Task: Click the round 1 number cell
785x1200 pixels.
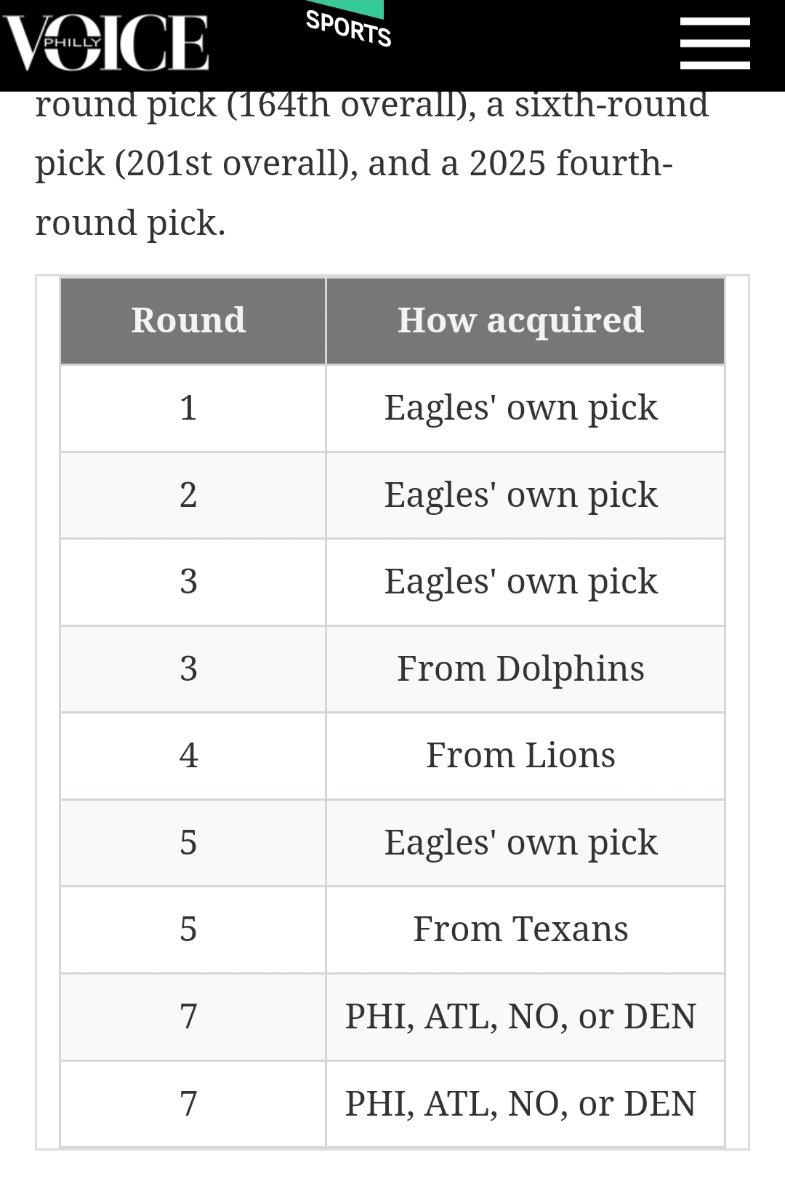Action: coord(189,407)
